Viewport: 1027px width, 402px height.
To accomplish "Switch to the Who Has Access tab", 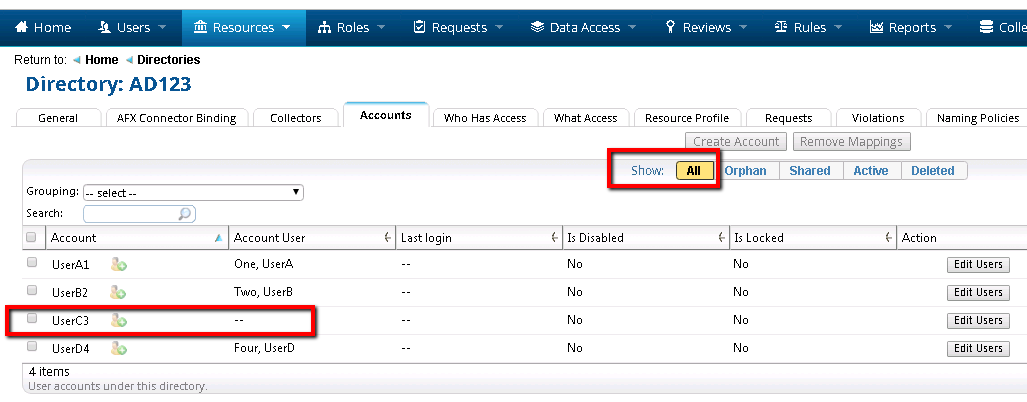I will [485, 118].
